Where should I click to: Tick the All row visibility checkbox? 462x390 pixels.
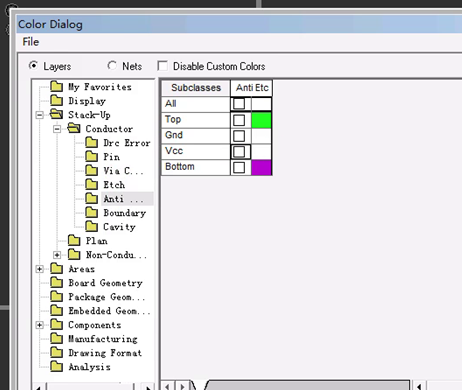(239, 104)
